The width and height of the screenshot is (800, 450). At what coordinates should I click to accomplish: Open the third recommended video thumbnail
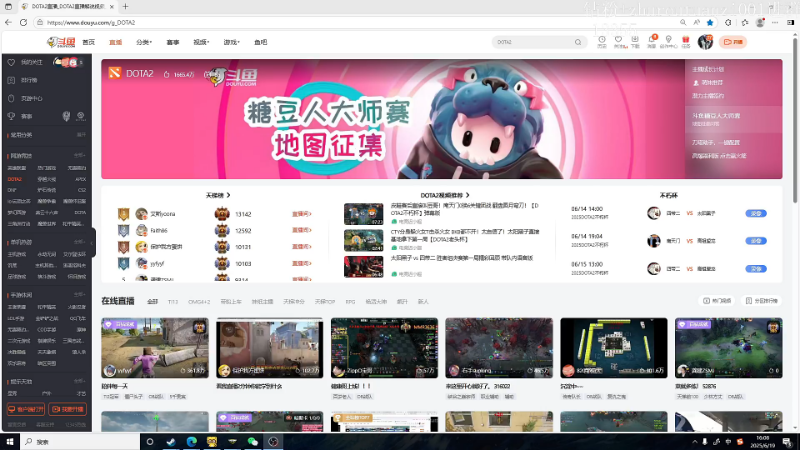[363, 267]
